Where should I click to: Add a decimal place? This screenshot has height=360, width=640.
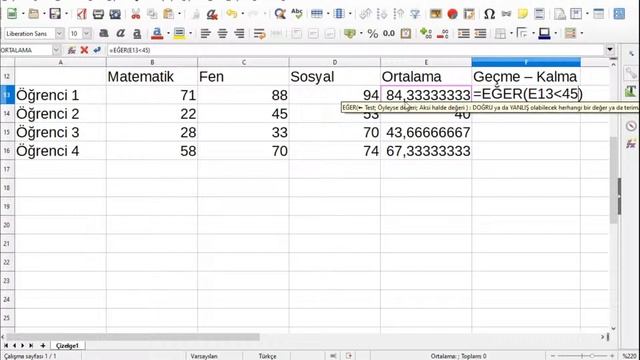pos(426,33)
